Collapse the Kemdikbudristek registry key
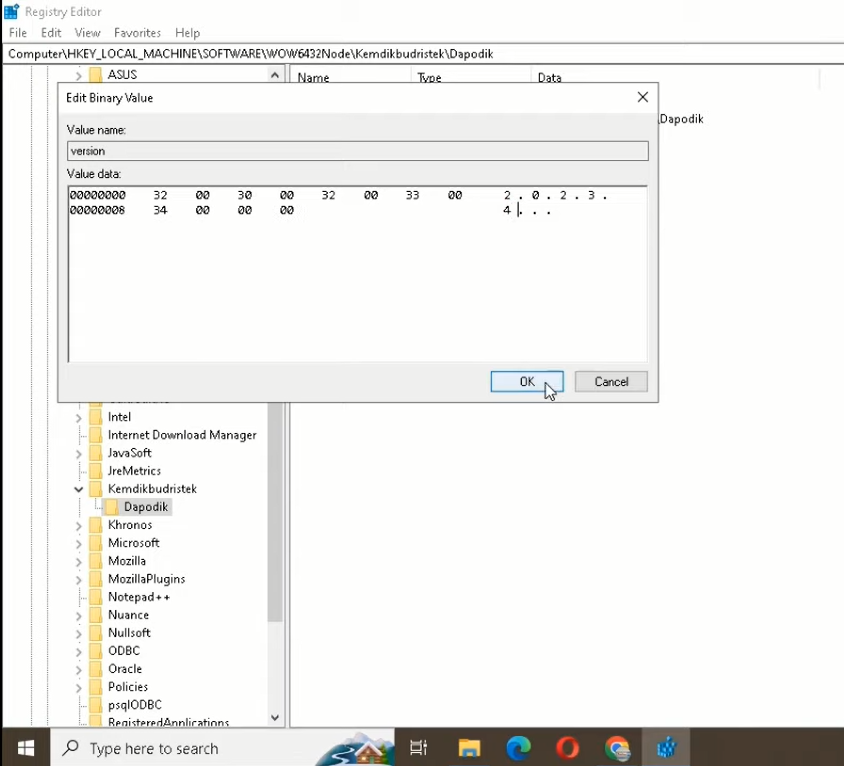This screenshot has width=844, height=766. [79, 489]
